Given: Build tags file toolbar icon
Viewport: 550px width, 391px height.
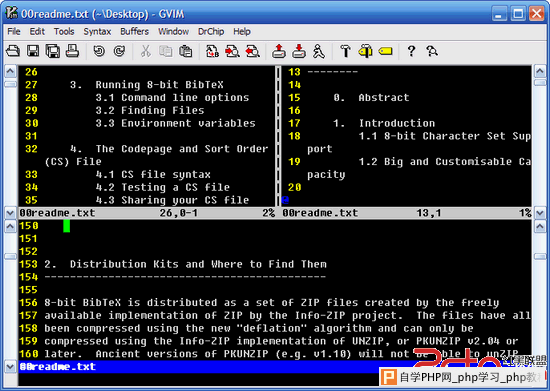Looking at the screenshot, I should 365,51.
